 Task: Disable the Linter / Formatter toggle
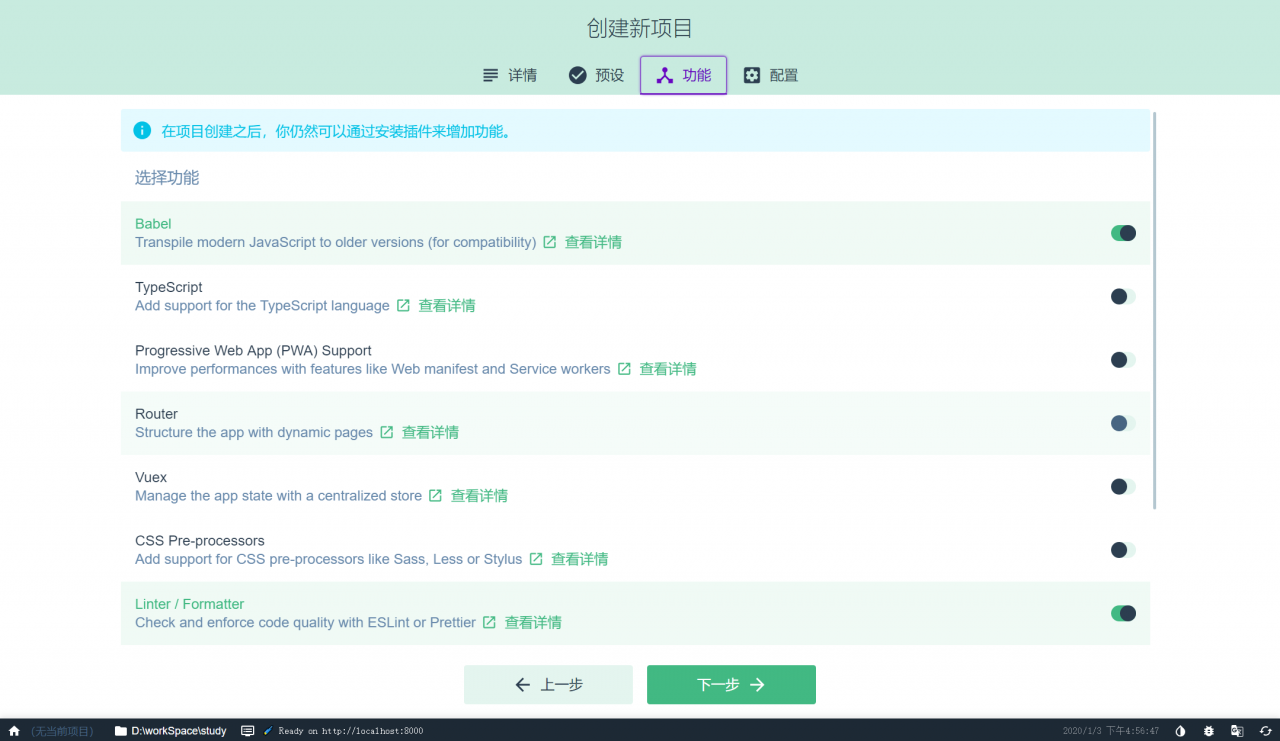click(x=1123, y=613)
